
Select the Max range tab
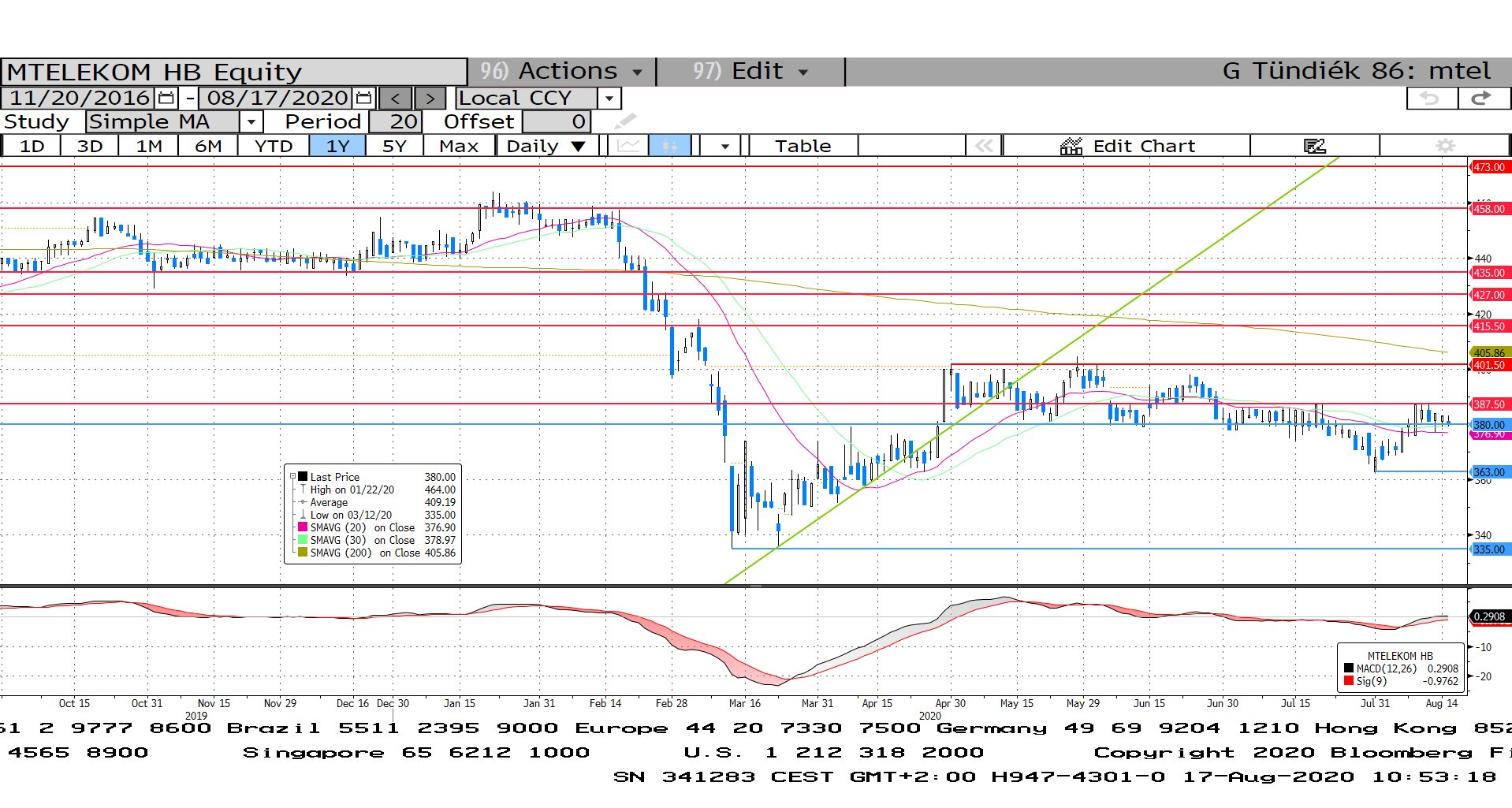pos(459,146)
